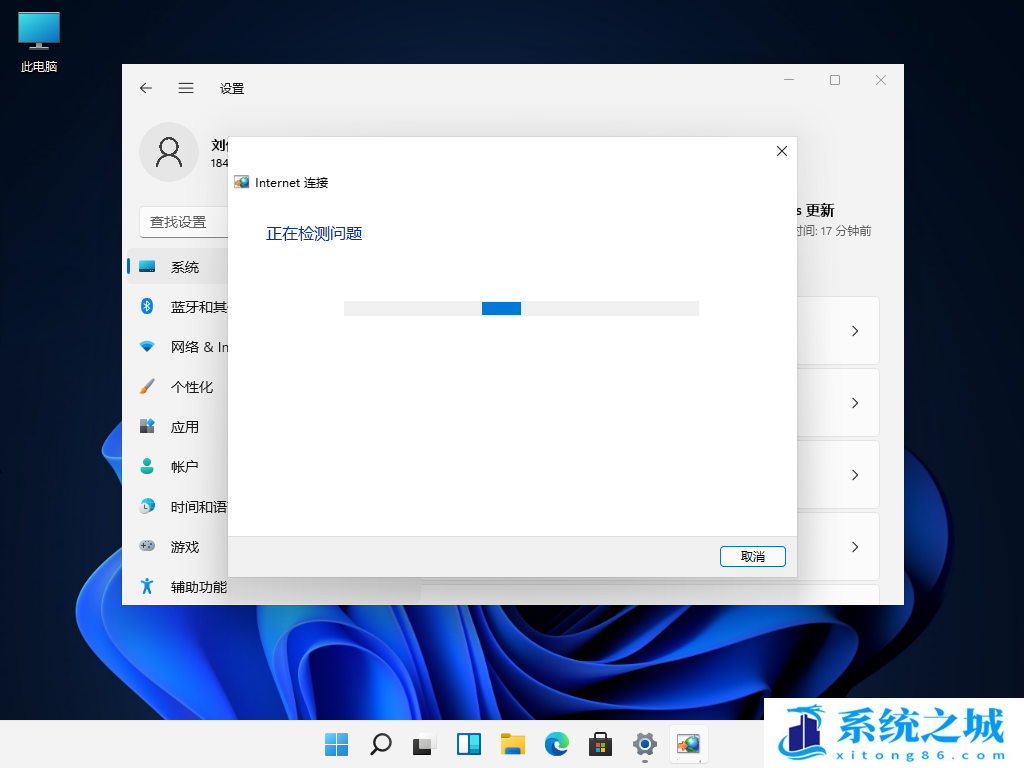Click the user account avatar icon

[x=169, y=152]
